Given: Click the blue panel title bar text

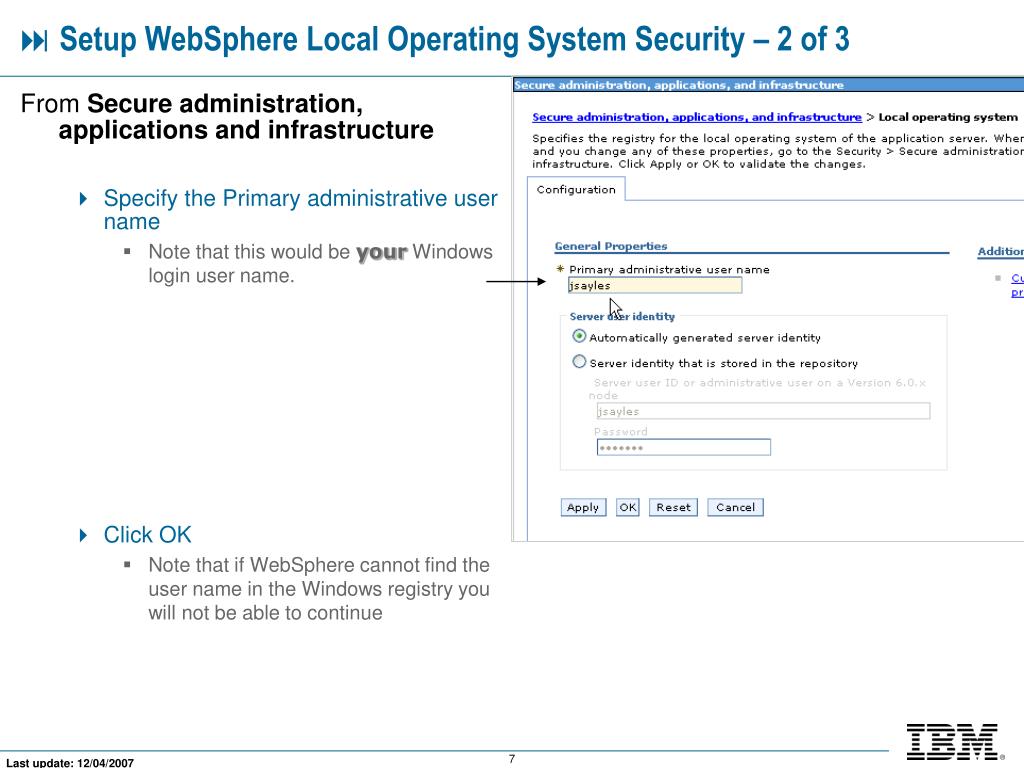Looking at the screenshot, I should click(x=679, y=85).
